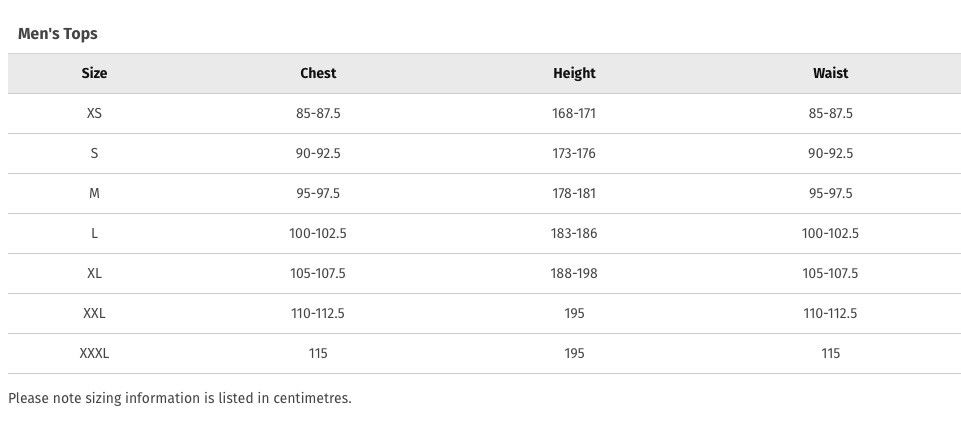Click the M size row label
This screenshot has width=961, height=431.
click(94, 193)
